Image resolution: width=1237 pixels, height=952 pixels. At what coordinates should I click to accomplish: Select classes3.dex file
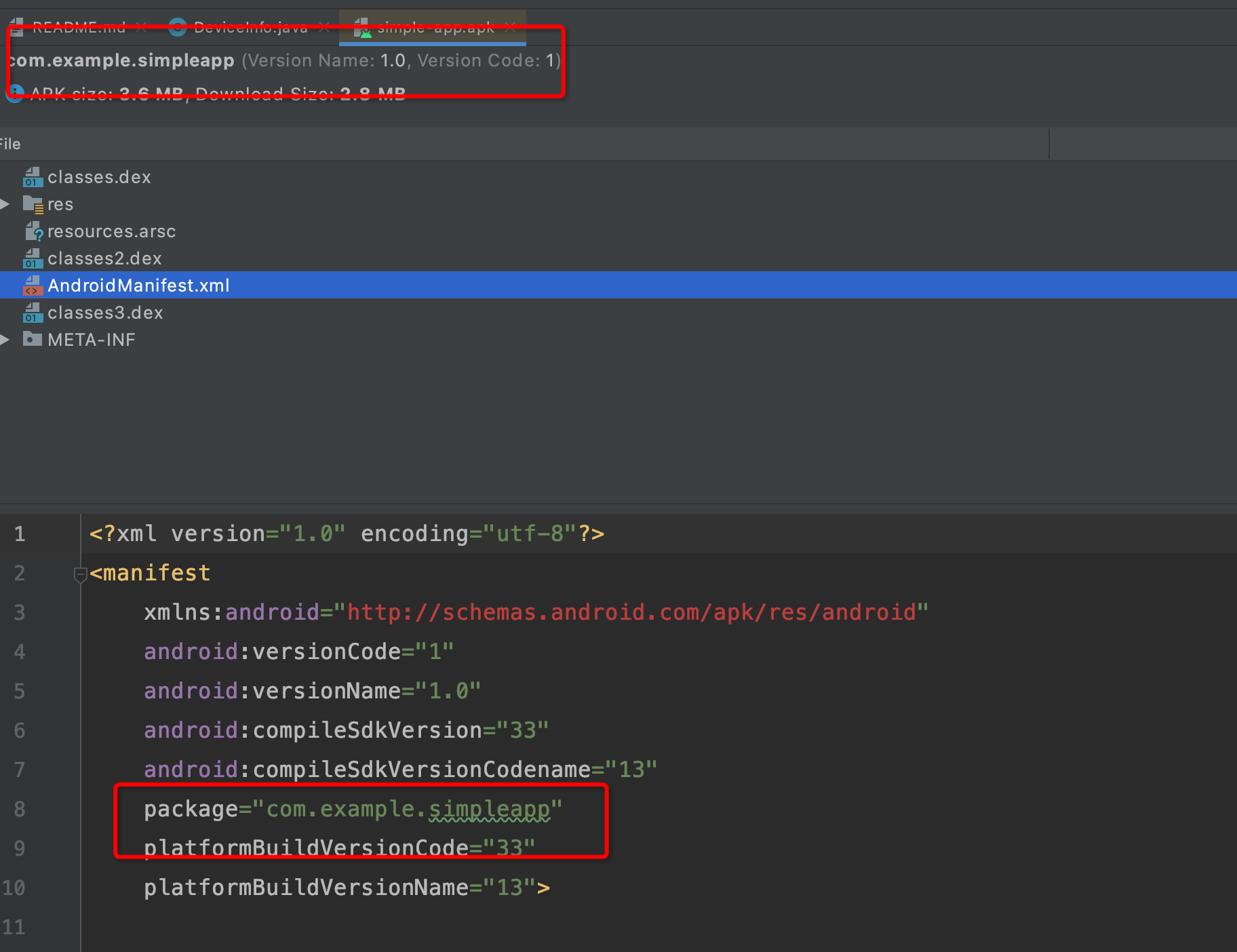point(105,313)
